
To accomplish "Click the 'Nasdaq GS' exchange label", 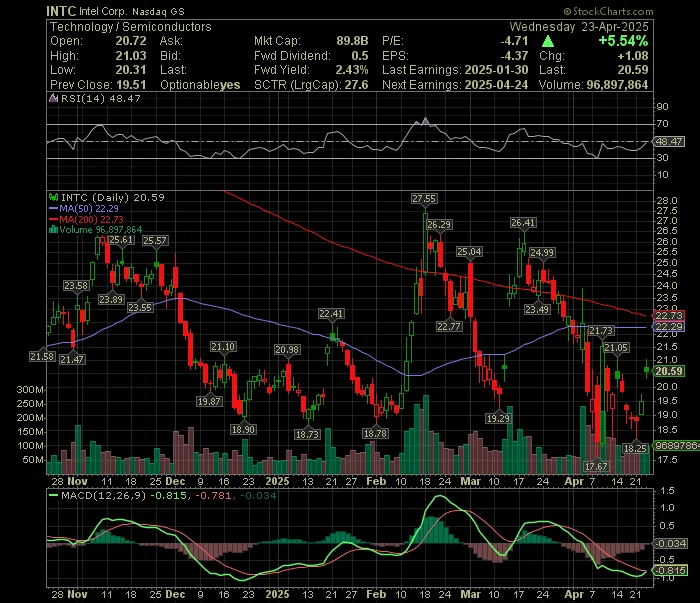I will point(158,12).
